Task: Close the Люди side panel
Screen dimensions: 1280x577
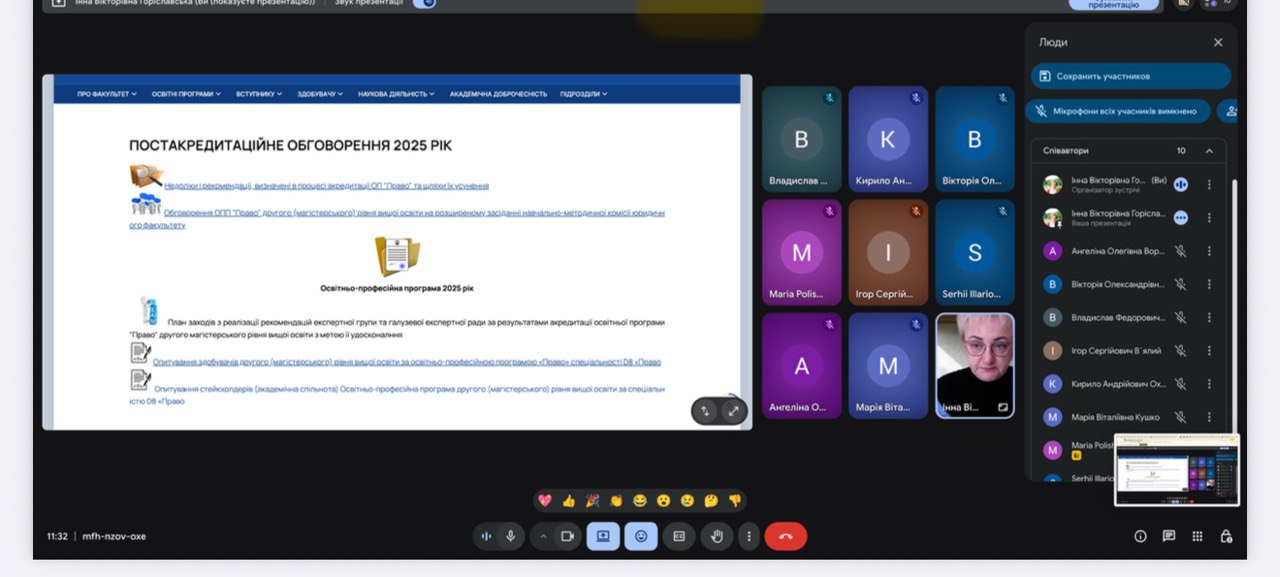Action: tap(1218, 42)
